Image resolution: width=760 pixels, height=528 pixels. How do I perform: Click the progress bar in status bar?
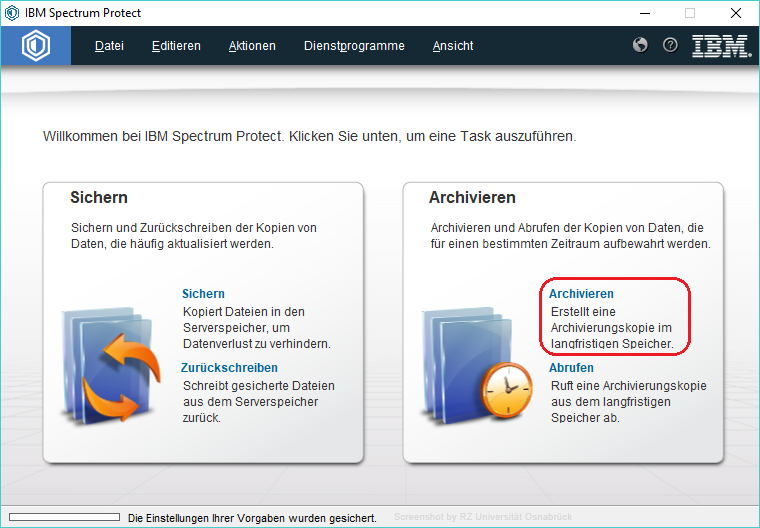(62, 517)
